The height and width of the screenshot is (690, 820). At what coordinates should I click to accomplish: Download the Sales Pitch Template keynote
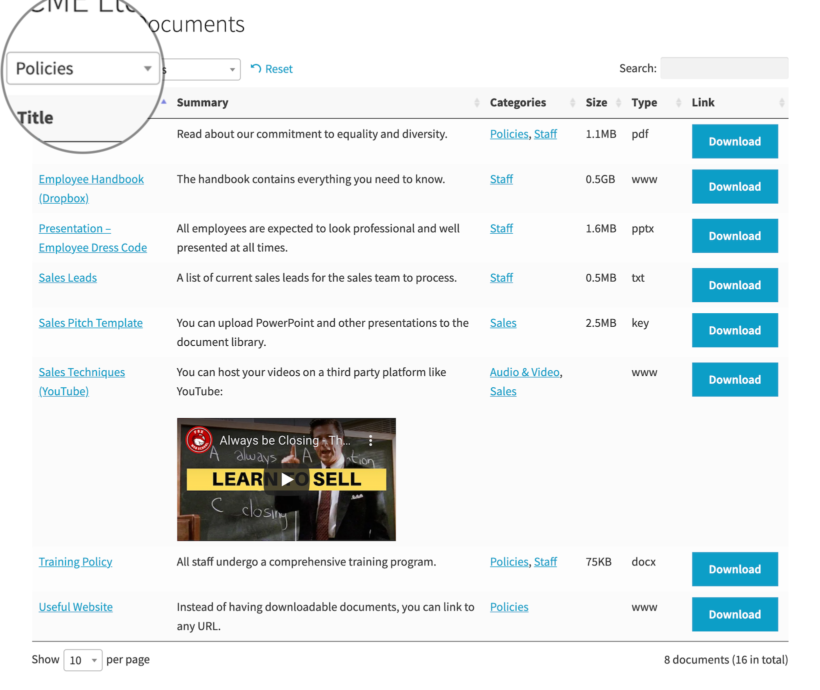(735, 330)
